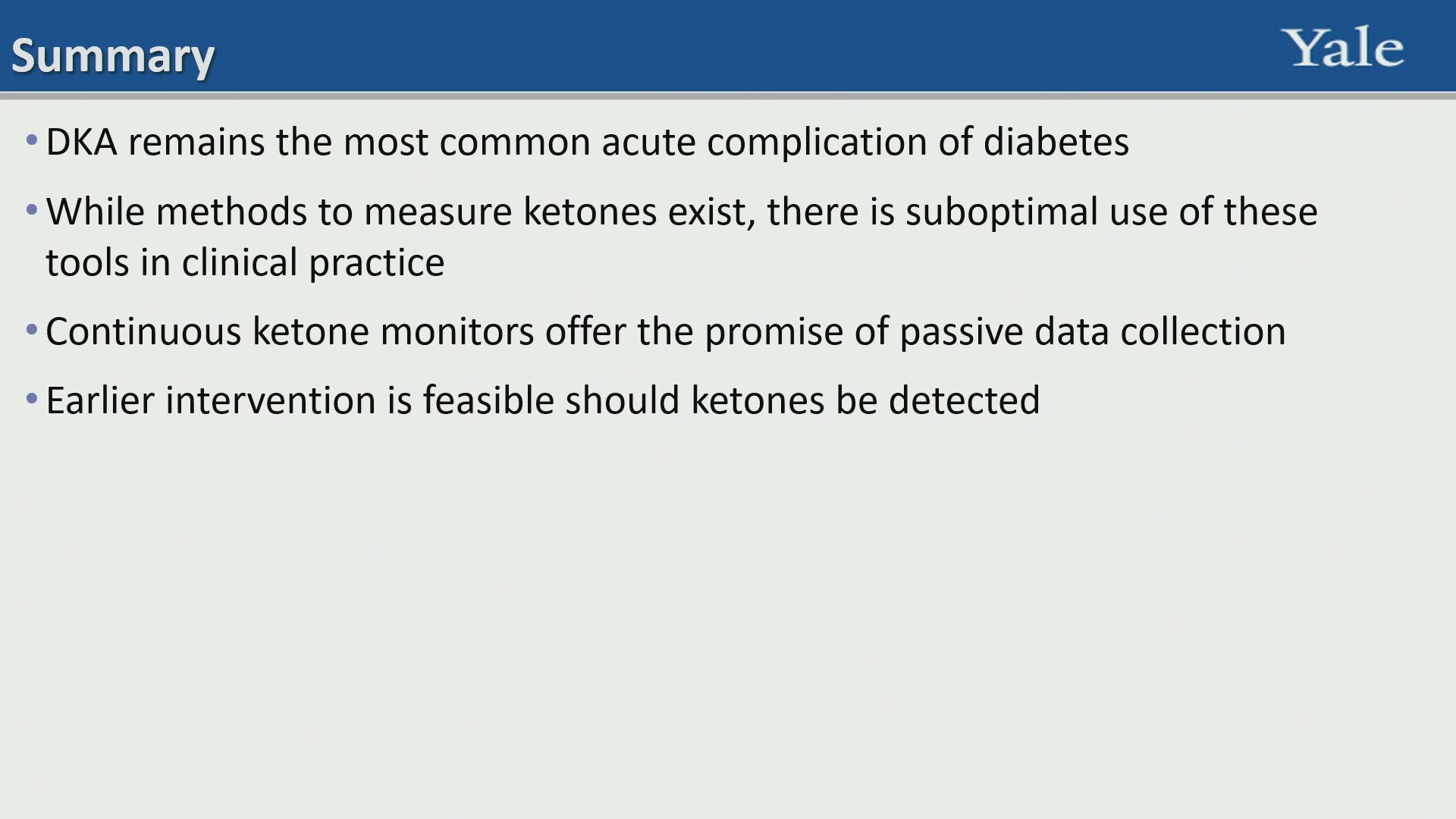Click the word common in first bullet

tap(515, 143)
